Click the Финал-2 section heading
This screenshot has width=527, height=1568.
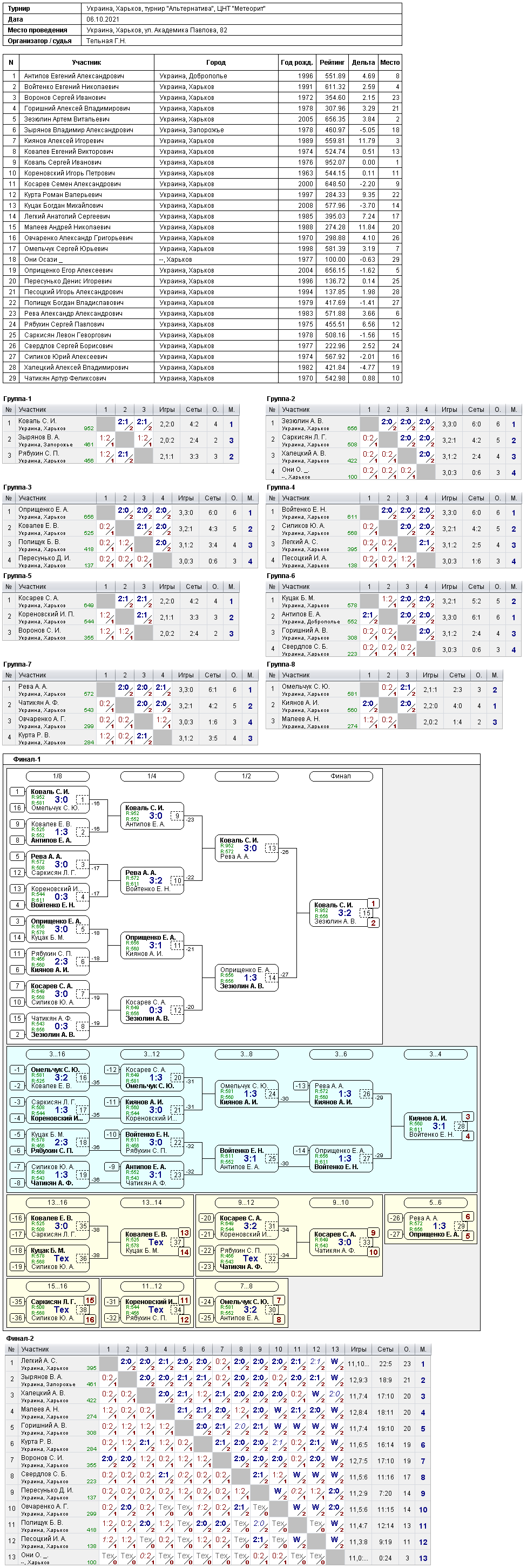pos(19,1339)
